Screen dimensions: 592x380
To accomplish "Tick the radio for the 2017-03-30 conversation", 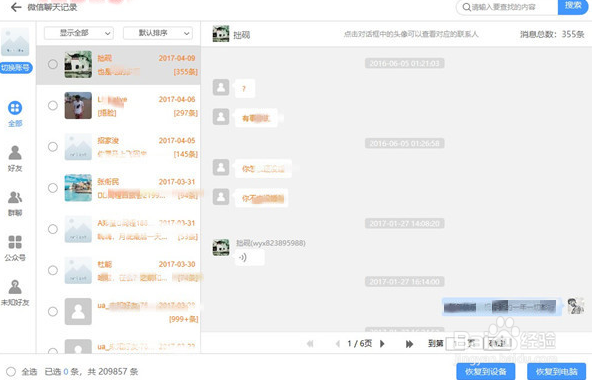I will [53, 270].
